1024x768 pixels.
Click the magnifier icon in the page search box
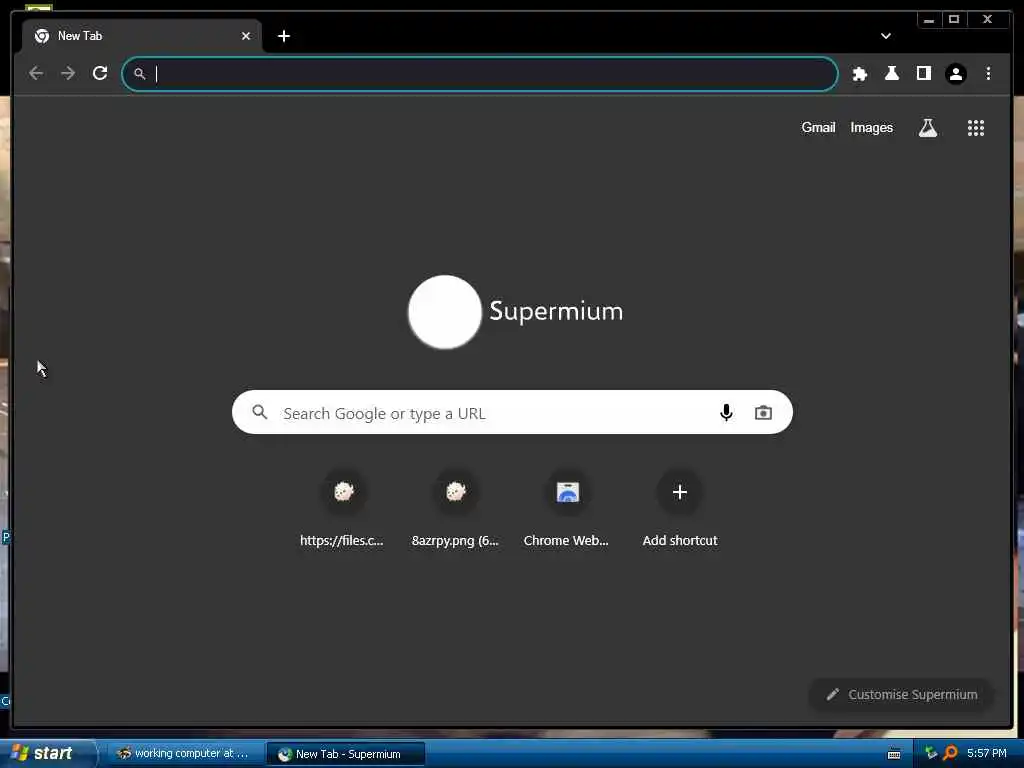click(x=260, y=412)
